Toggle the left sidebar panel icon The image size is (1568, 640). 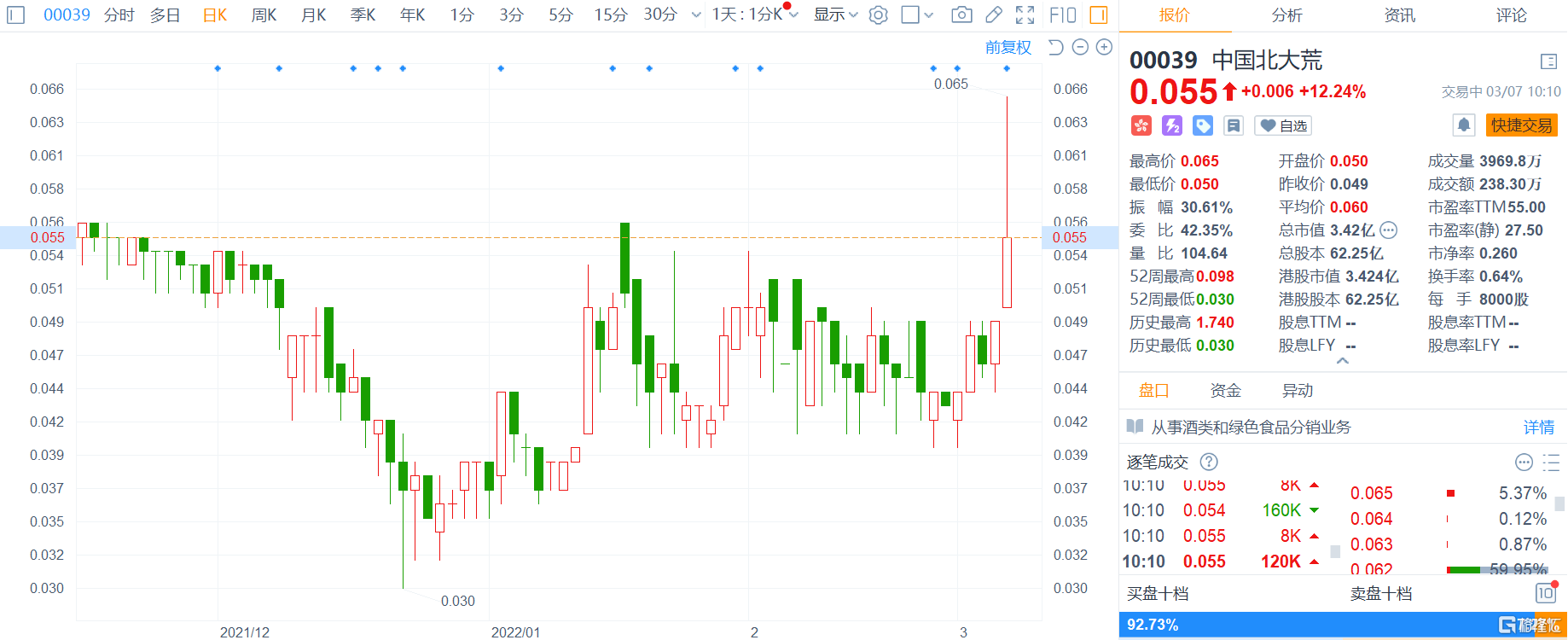coord(16,15)
